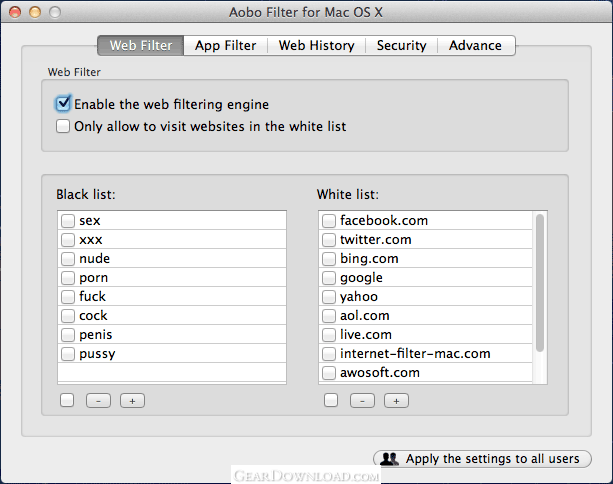Image resolution: width=613 pixels, height=484 pixels.
Task: Go to the Security tab
Action: point(401,45)
